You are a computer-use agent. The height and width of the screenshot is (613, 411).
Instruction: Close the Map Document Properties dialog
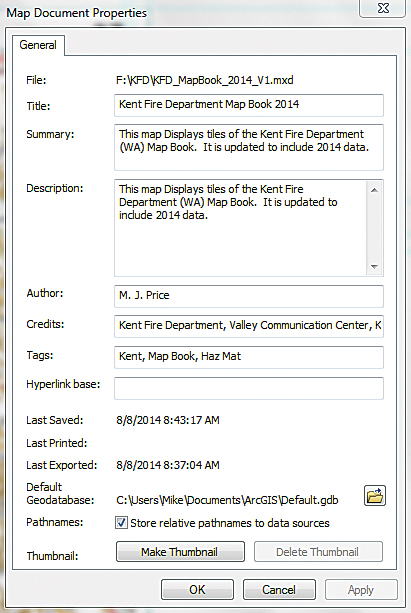[383, 8]
